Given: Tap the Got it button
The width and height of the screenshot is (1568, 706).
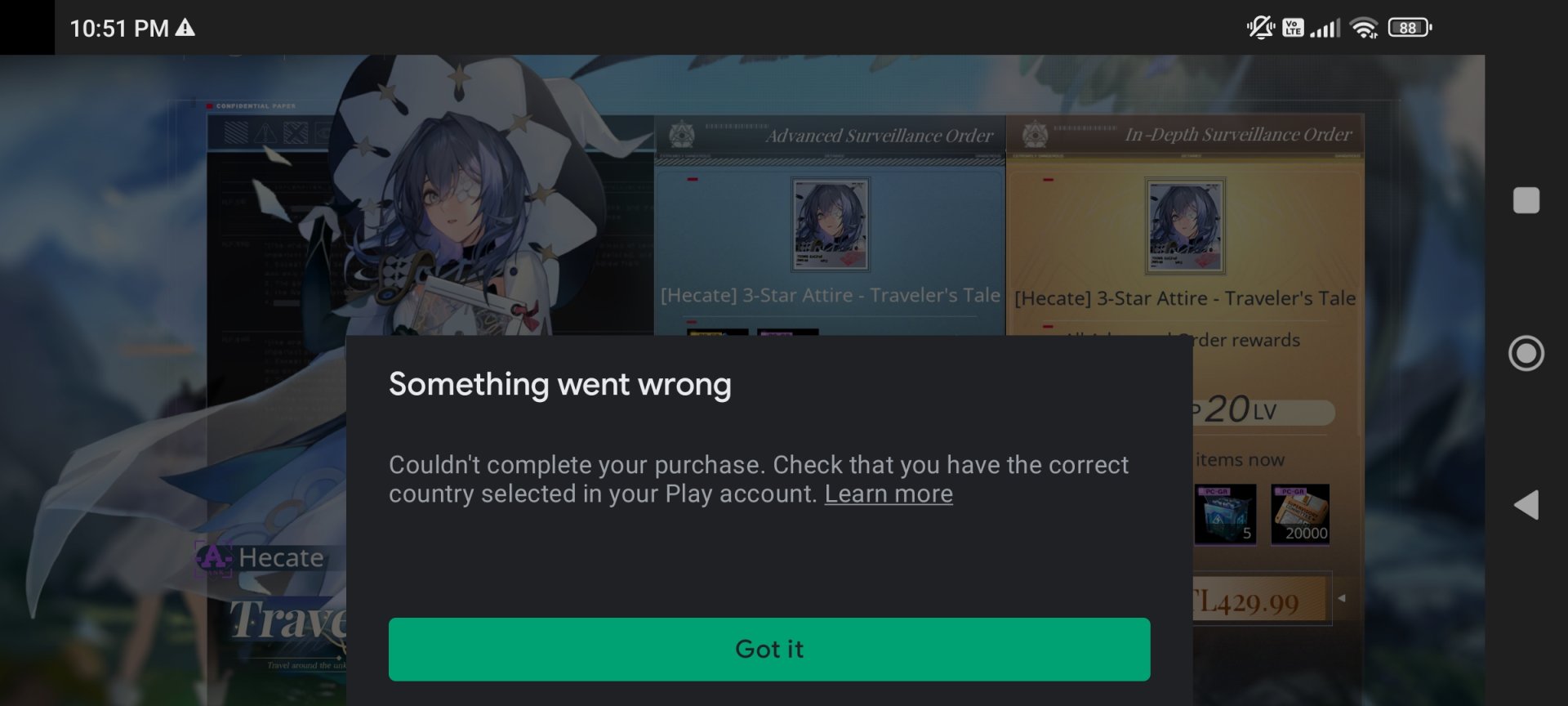Looking at the screenshot, I should pyautogui.click(x=769, y=649).
